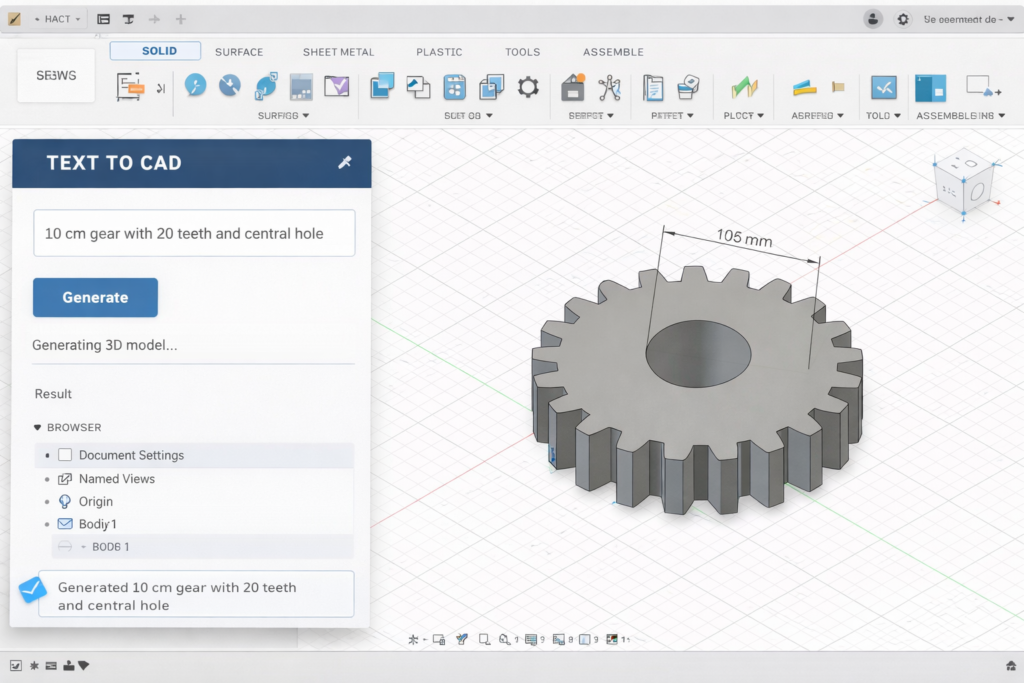Open the settings gear icon in the ribbon
The height and width of the screenshot is (683, 1024).
pyautogui.click(x=528, y=87)
